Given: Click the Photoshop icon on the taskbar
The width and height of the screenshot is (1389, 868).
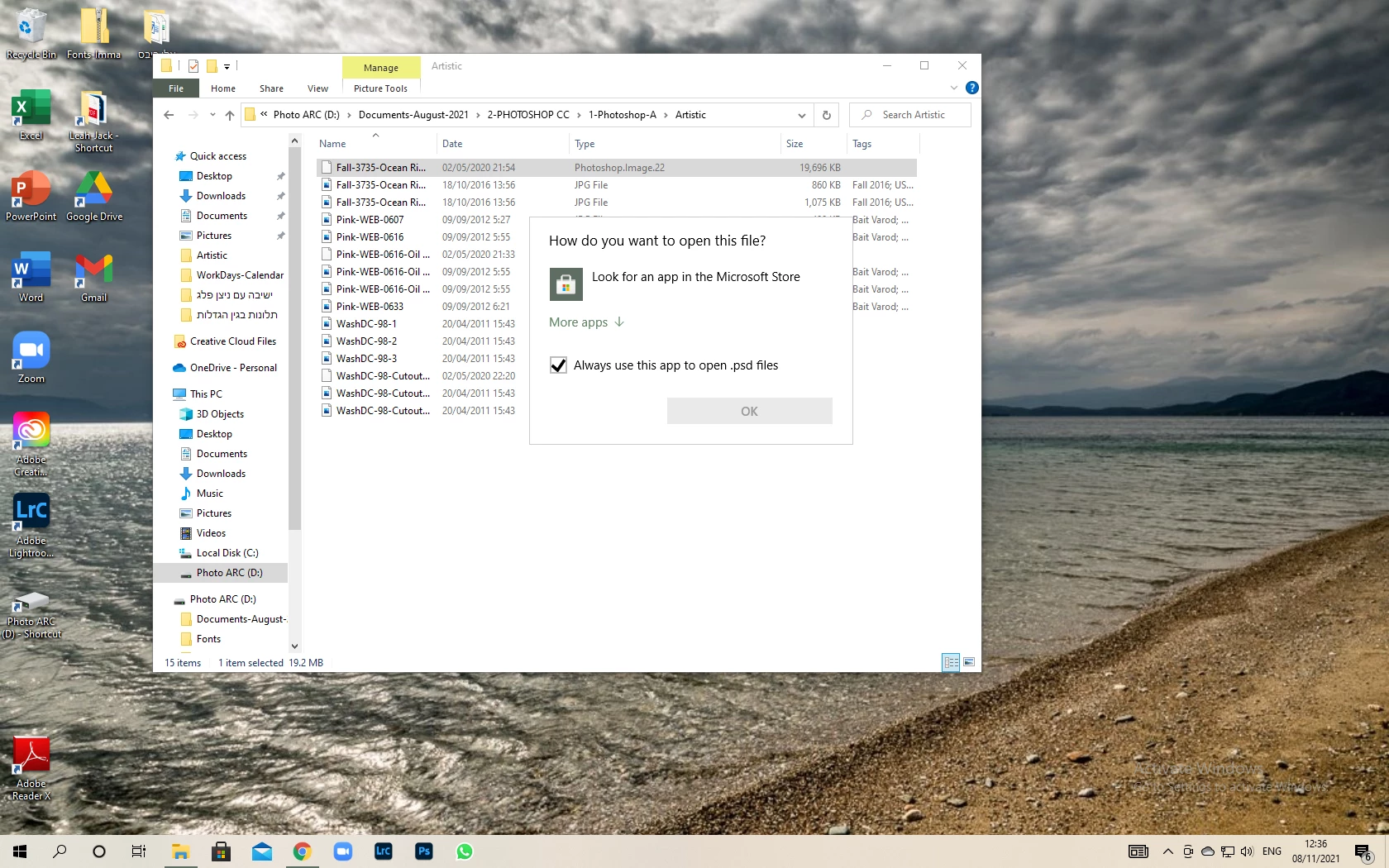Looking at the screenshot, I should click(424, 851).
